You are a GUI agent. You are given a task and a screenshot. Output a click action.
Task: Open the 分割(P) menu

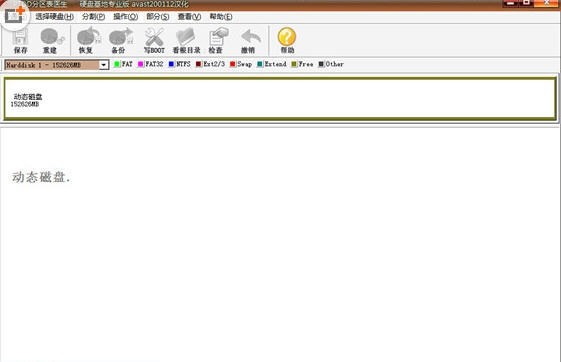tap(93, 17)
